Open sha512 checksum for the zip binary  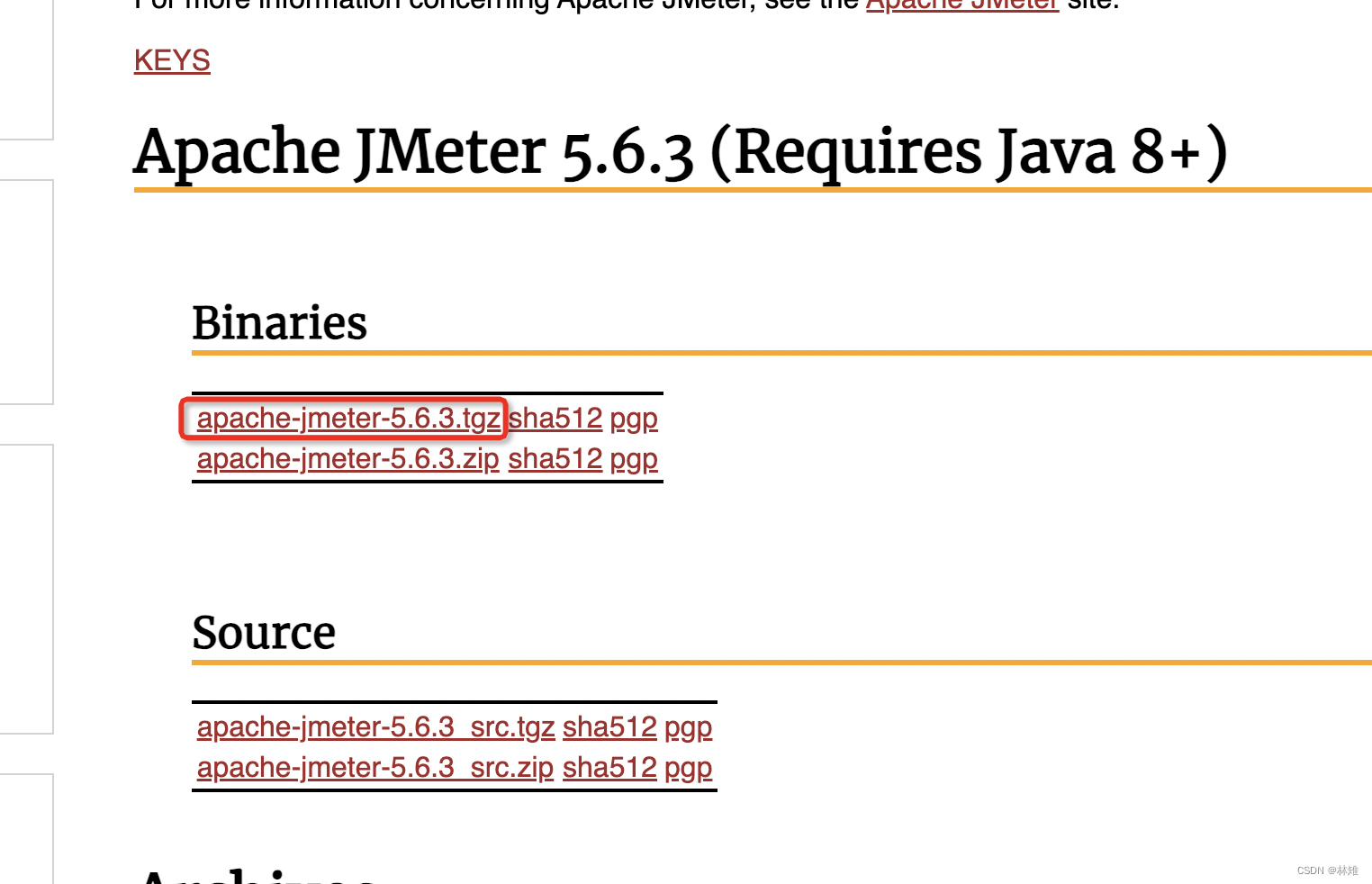pos(555,459)
